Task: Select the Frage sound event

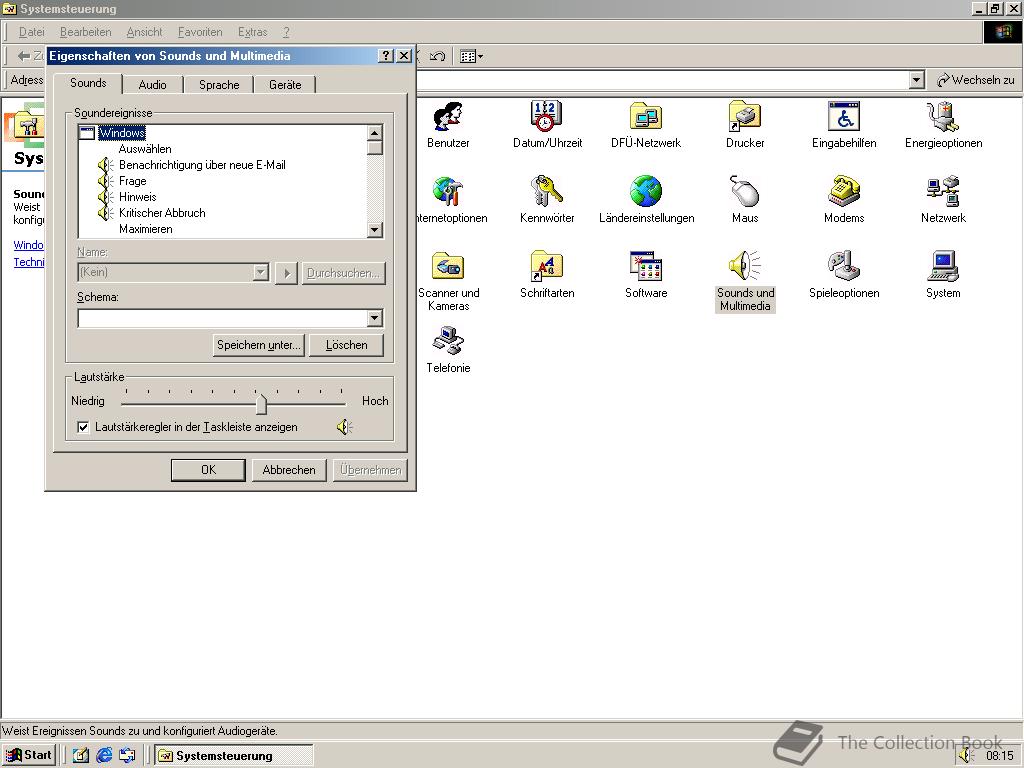Action: pos(133,181)
